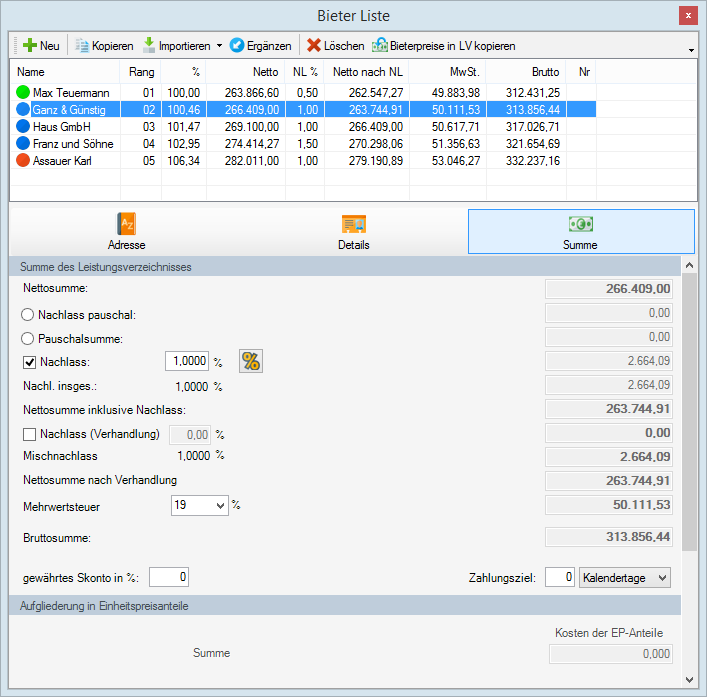Image resolution: width=707 pixels, height=697 pixels.
Task: Sort by the Netto nach NL column header
Action: pos(367,72)
